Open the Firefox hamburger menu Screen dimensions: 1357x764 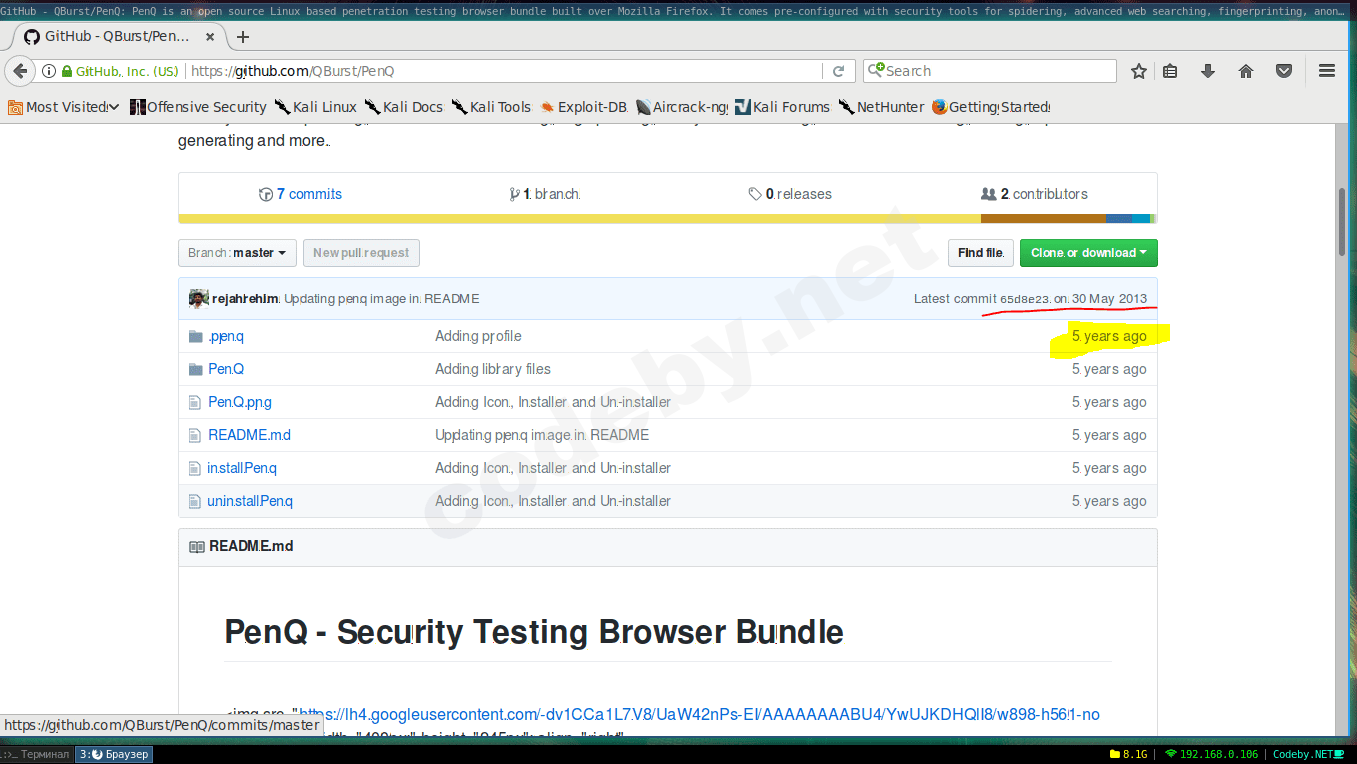click(1327, 71)
